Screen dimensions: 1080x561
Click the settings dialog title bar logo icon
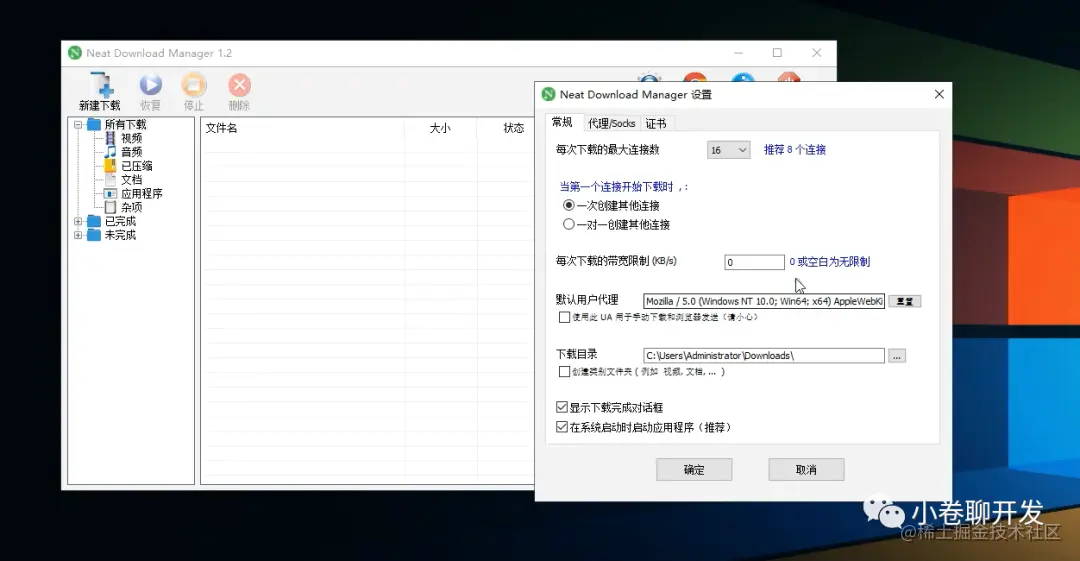(548, 94)
